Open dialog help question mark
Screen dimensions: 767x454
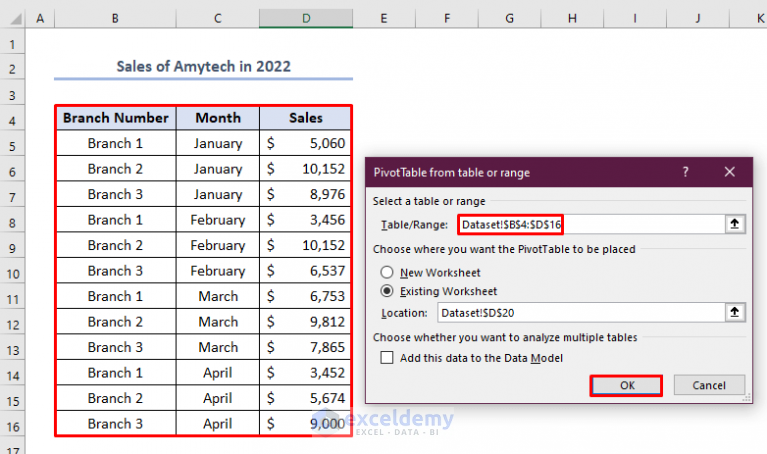click(x=685, y=172)
